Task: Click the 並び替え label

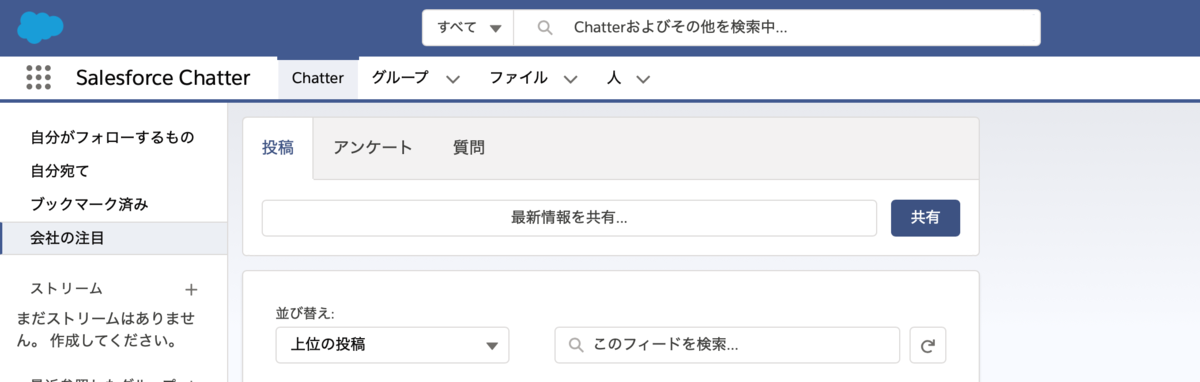Action: [x=305, y=313]
